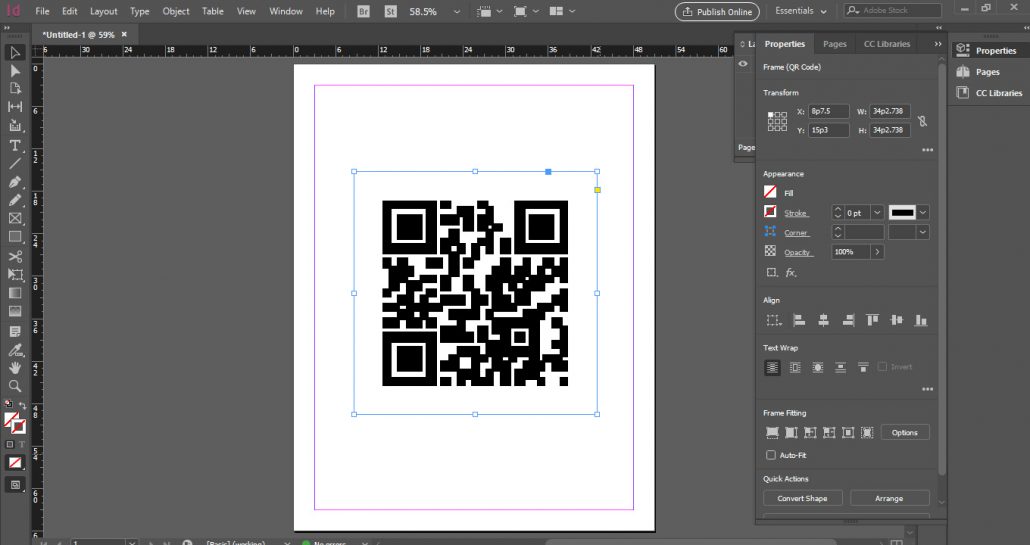This screenshot has height=545, width=1030.
Task: Click the Fill color swatch in Appearance
Action: pos(771,192)
